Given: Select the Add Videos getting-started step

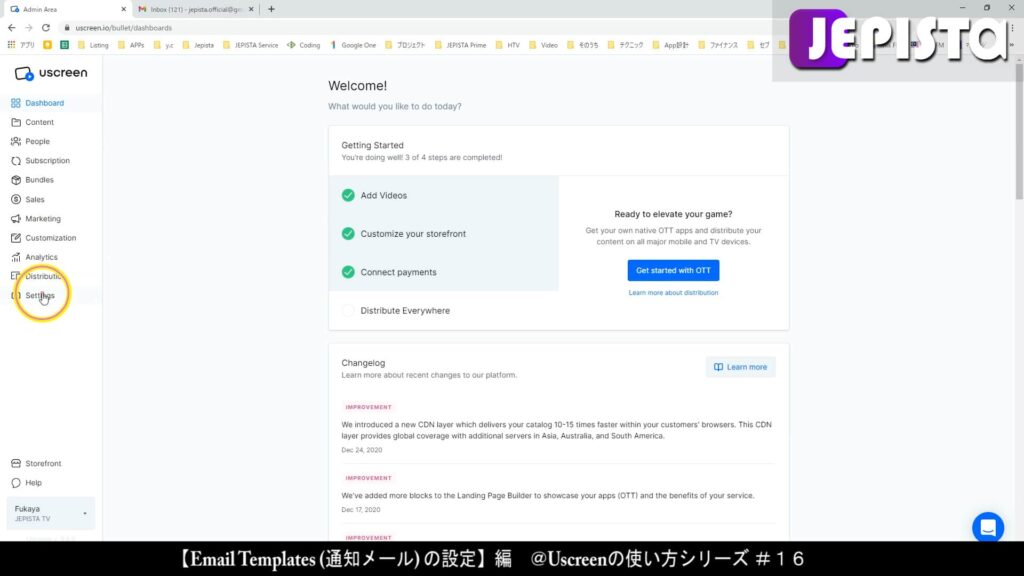Looking at the screenshot, I should click(x=443, y=195).
